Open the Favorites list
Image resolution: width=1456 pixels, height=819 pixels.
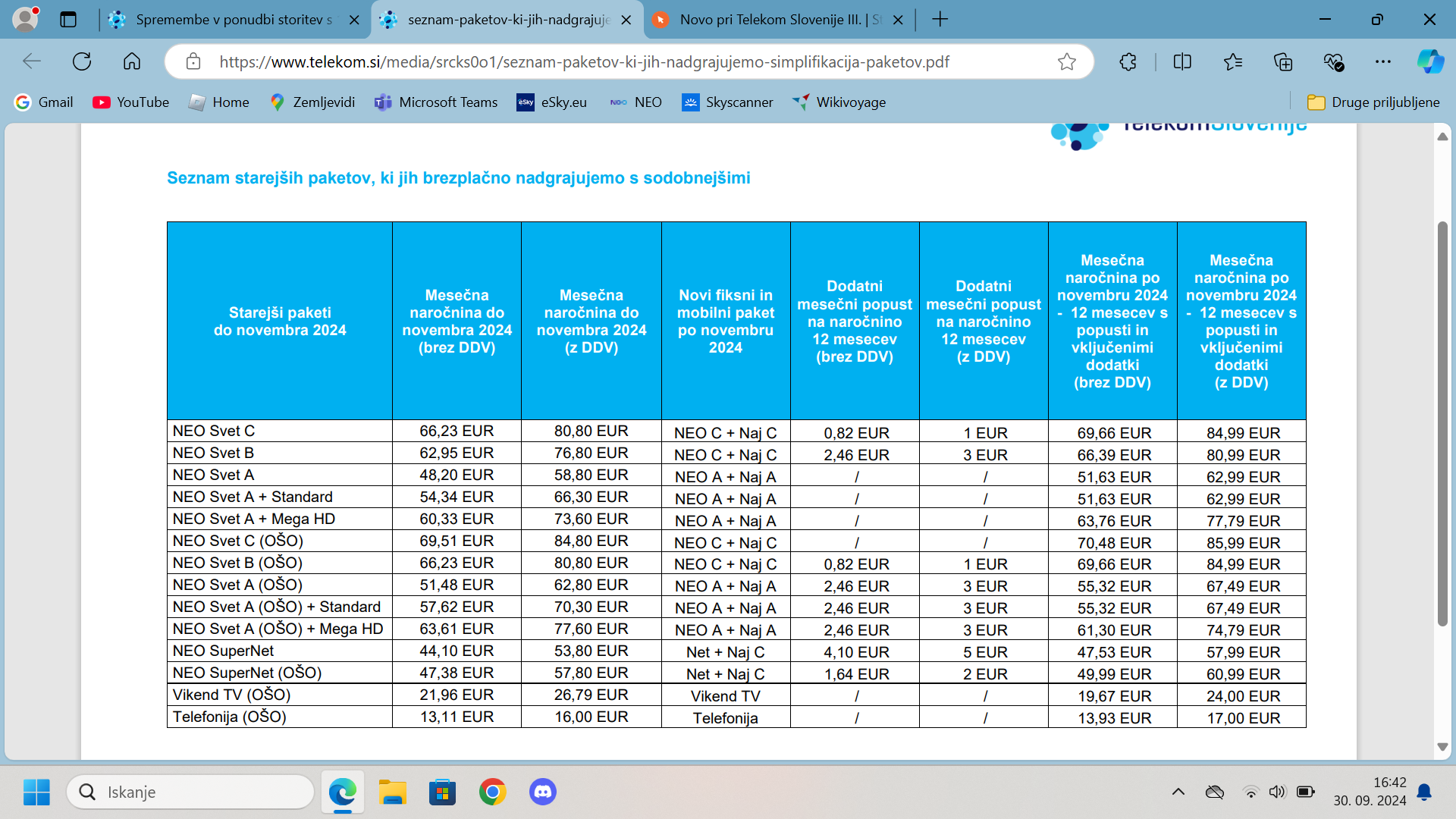coord(1233,61)
